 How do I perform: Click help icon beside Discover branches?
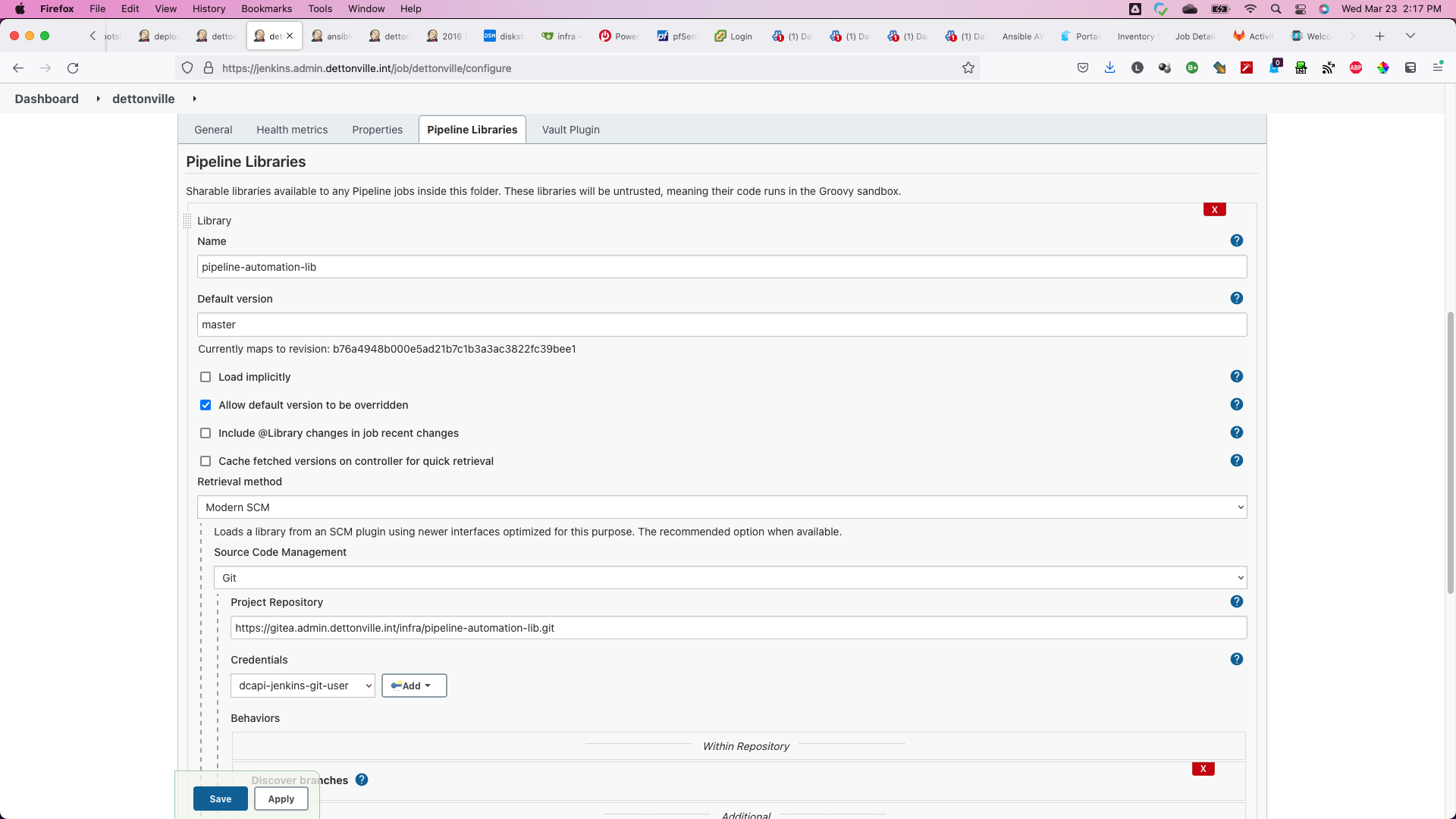pyautogui.click(x=362, y=780)
